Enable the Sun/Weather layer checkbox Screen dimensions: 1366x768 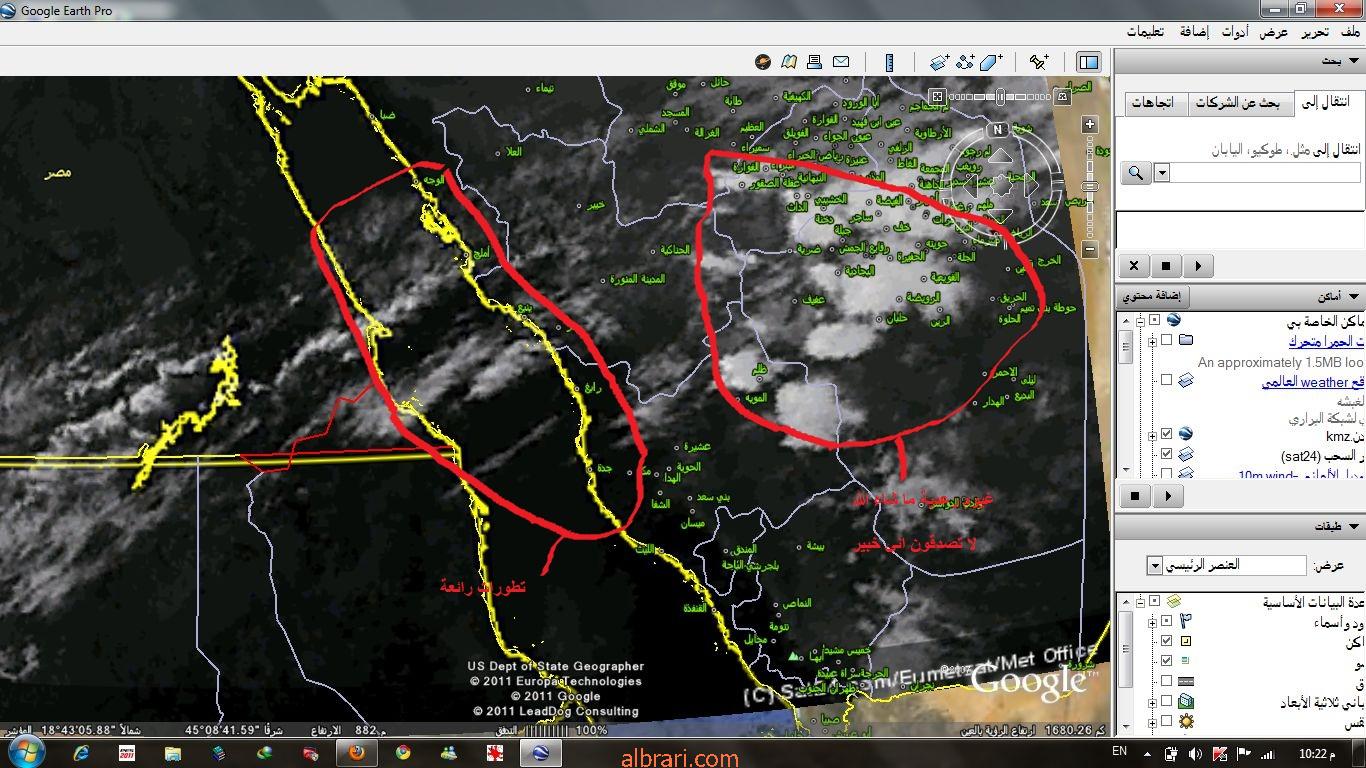1167,721
